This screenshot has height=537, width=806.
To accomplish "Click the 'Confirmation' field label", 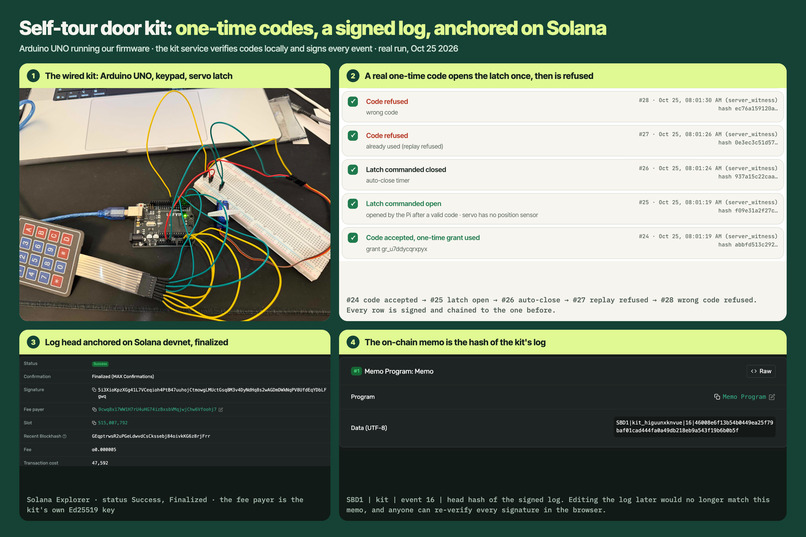I will 37,377.
